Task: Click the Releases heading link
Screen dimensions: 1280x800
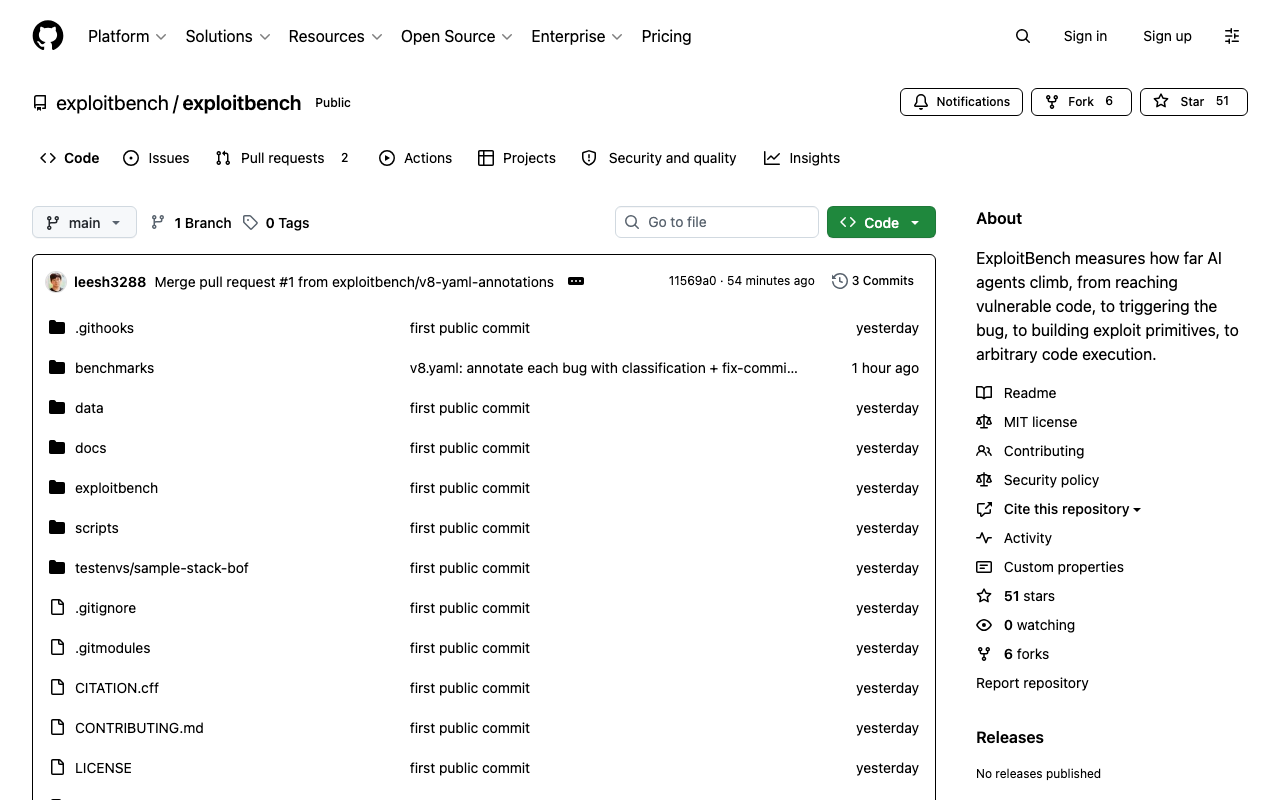Action: pyautogui.click(x=1009, y=737)
